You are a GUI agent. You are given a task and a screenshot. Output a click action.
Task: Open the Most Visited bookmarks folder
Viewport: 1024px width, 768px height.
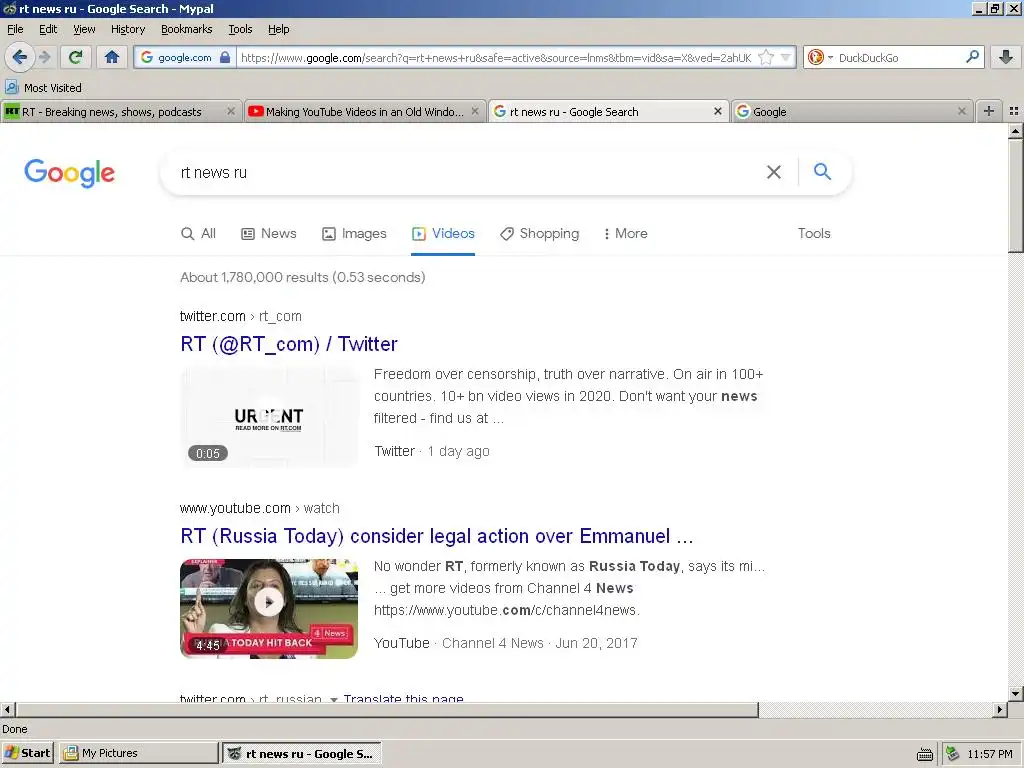[x=43, y=88]
